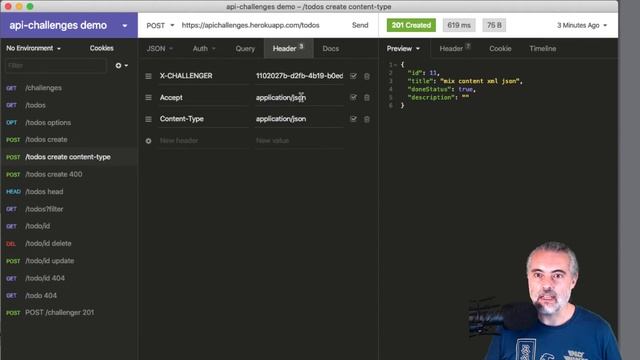This screenshot has height=360, width=640.
Task: Collapse the JSON response fold arrow on line 1
Action: [x=396, y=65]
